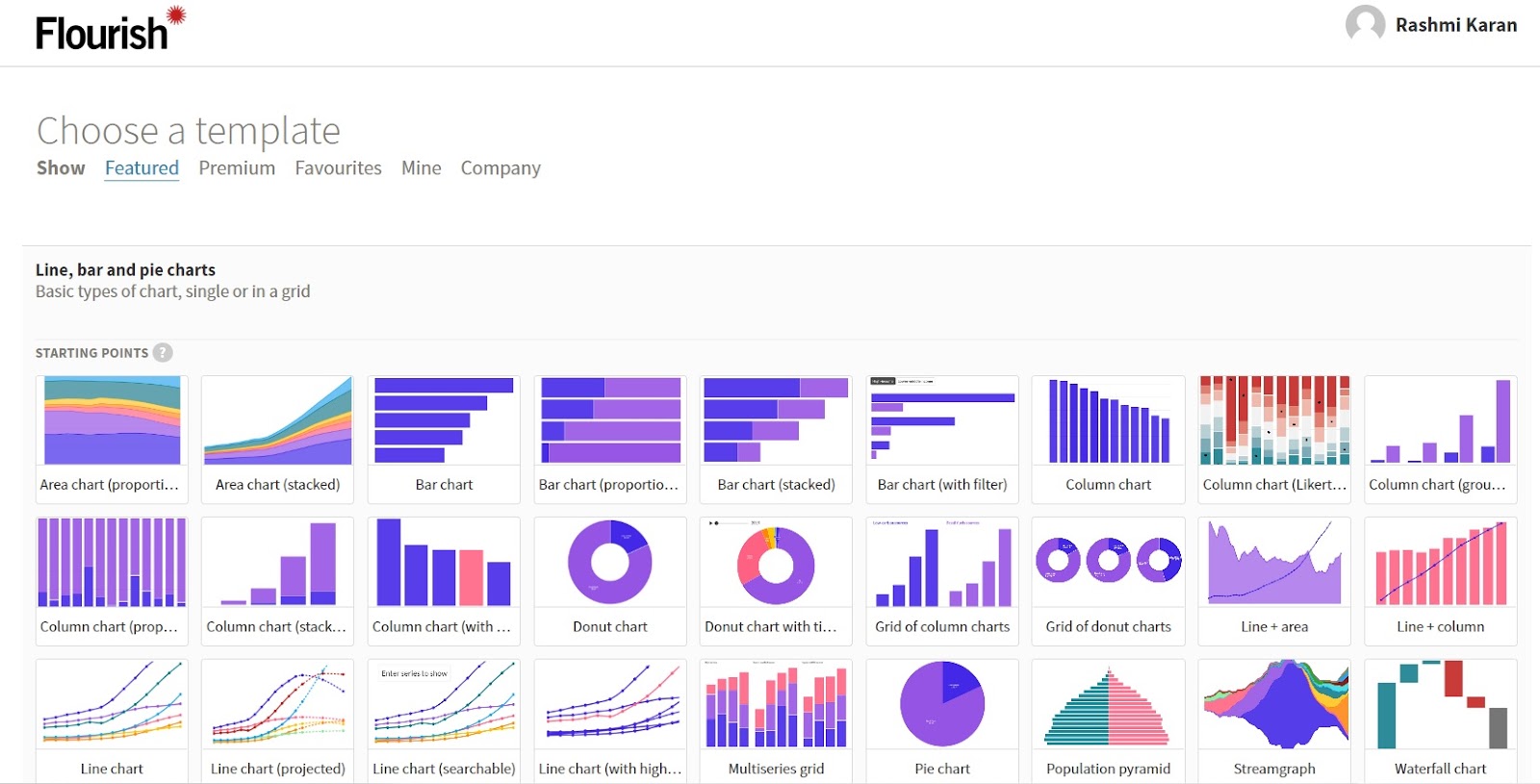Choose the Area chart (stacked) template

(x=277, y=440)
